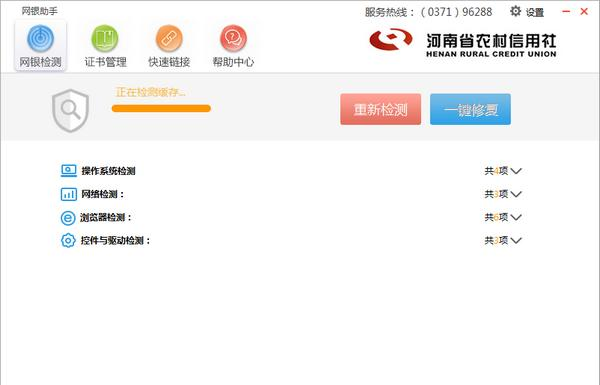
Task: Open the 证书管理 green book icon
Action: (x=105, y=38)
